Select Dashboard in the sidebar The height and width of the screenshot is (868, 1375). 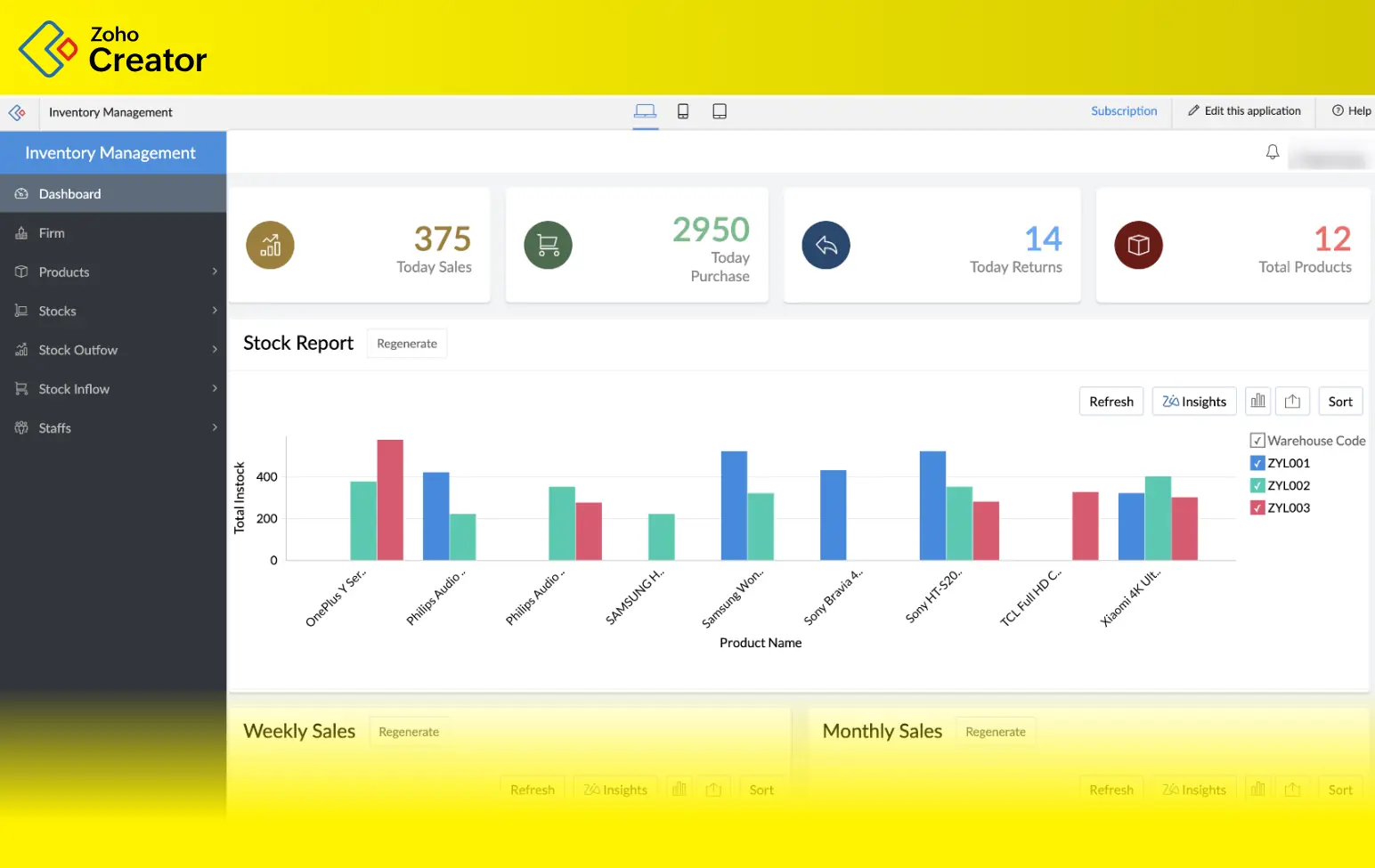(x=69, y=194)
